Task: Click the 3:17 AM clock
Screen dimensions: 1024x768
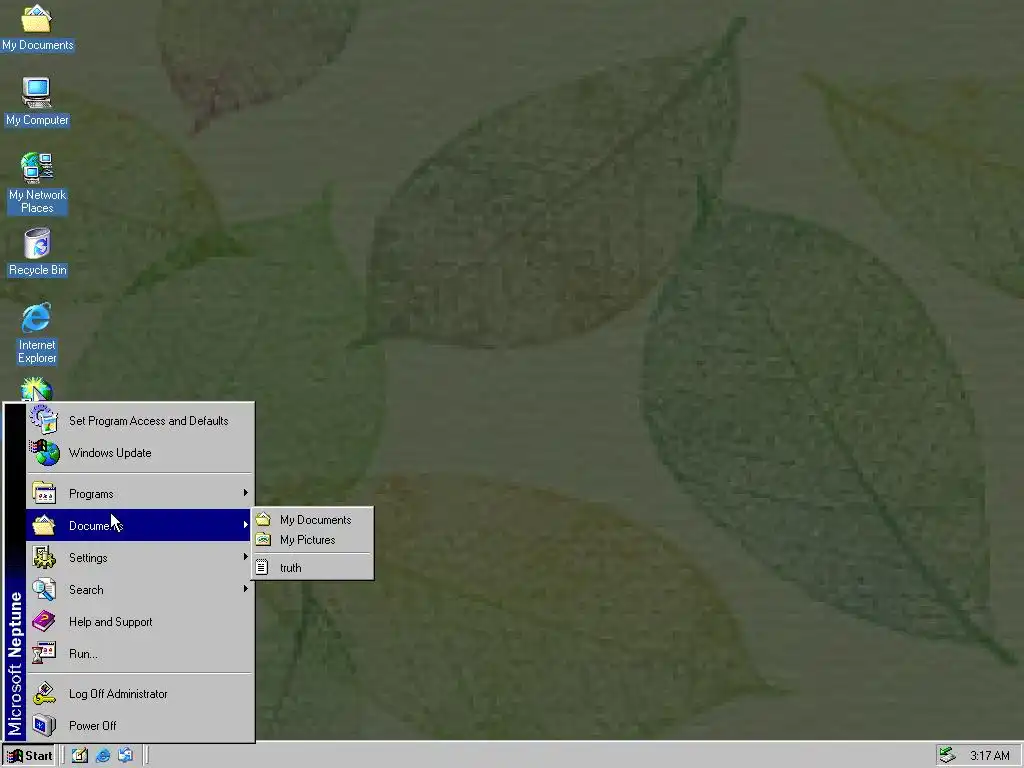Action: click(x=989, y=756)
